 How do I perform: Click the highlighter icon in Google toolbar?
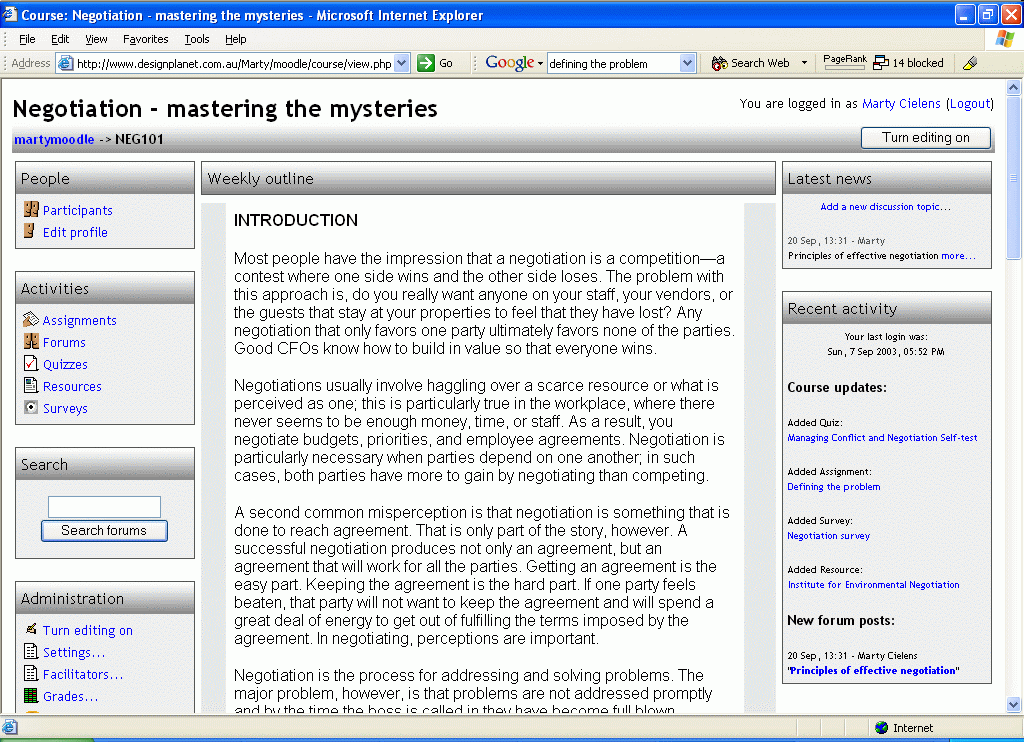(969, 63)
